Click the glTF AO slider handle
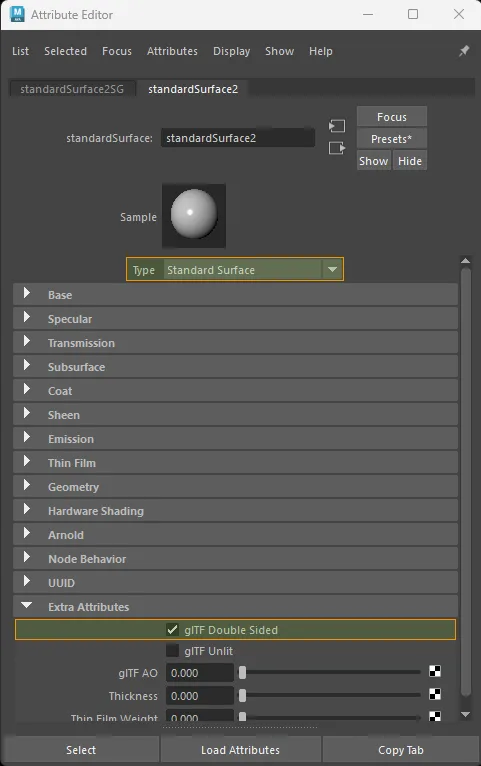This screenshot has width=481, height=766. (242, 673)
